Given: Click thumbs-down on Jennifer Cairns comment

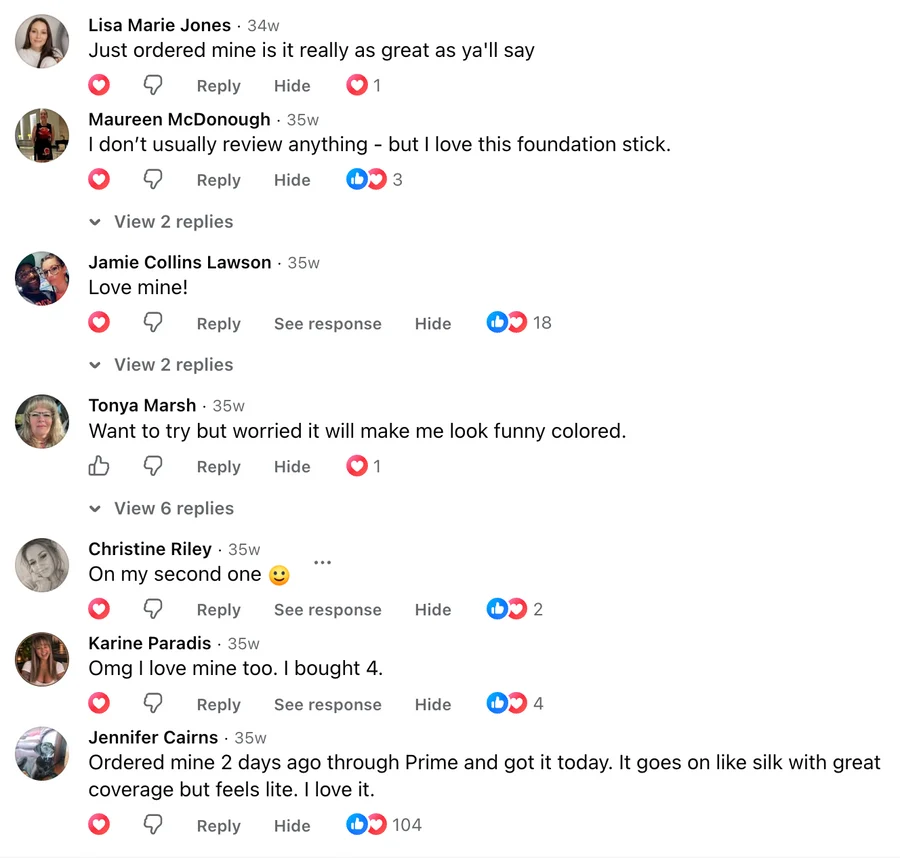Looking at the screenshot, I should [153, 825].
